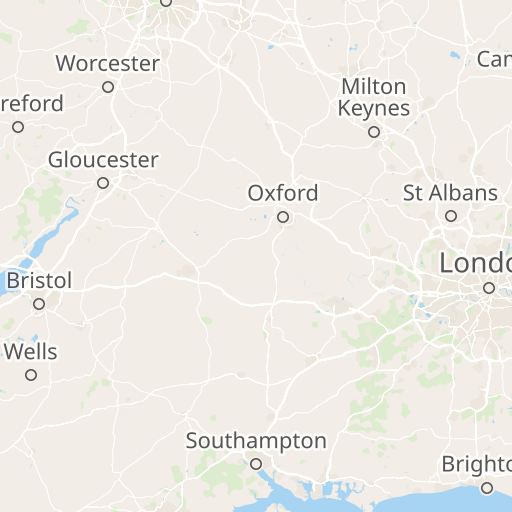
Task: Click the Hereford city marker circle
Action: (x=18, y=127)
